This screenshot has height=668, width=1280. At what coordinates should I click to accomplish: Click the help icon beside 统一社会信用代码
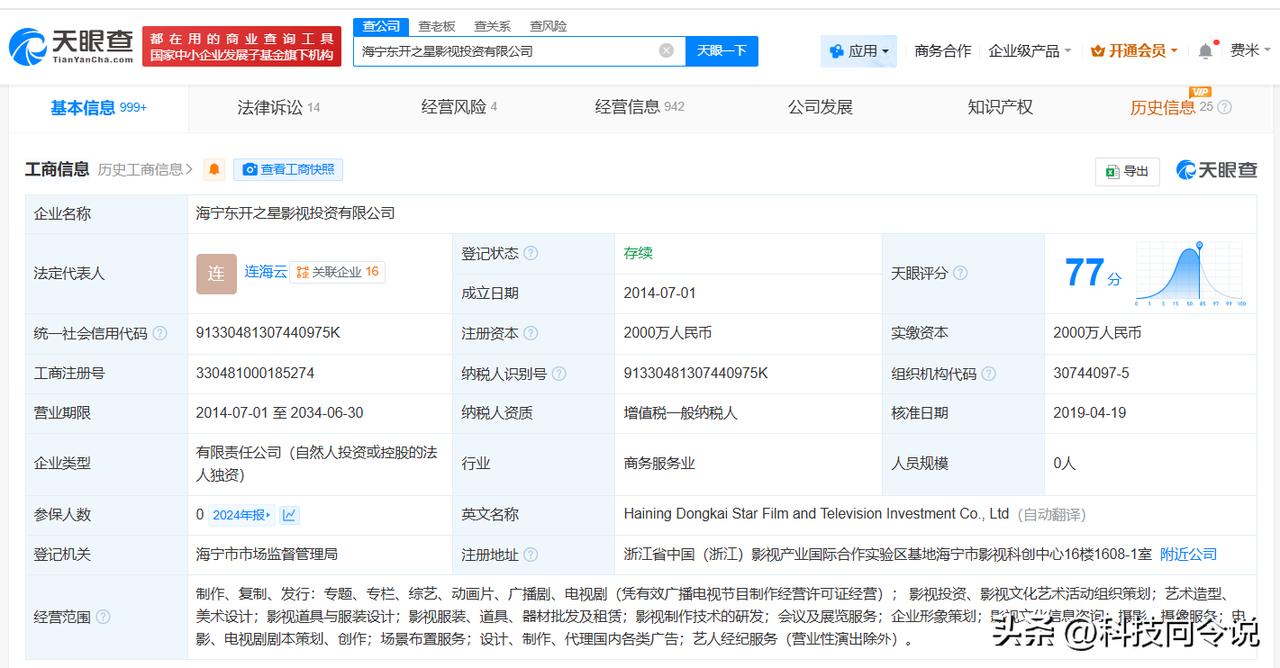click(159, 333)
